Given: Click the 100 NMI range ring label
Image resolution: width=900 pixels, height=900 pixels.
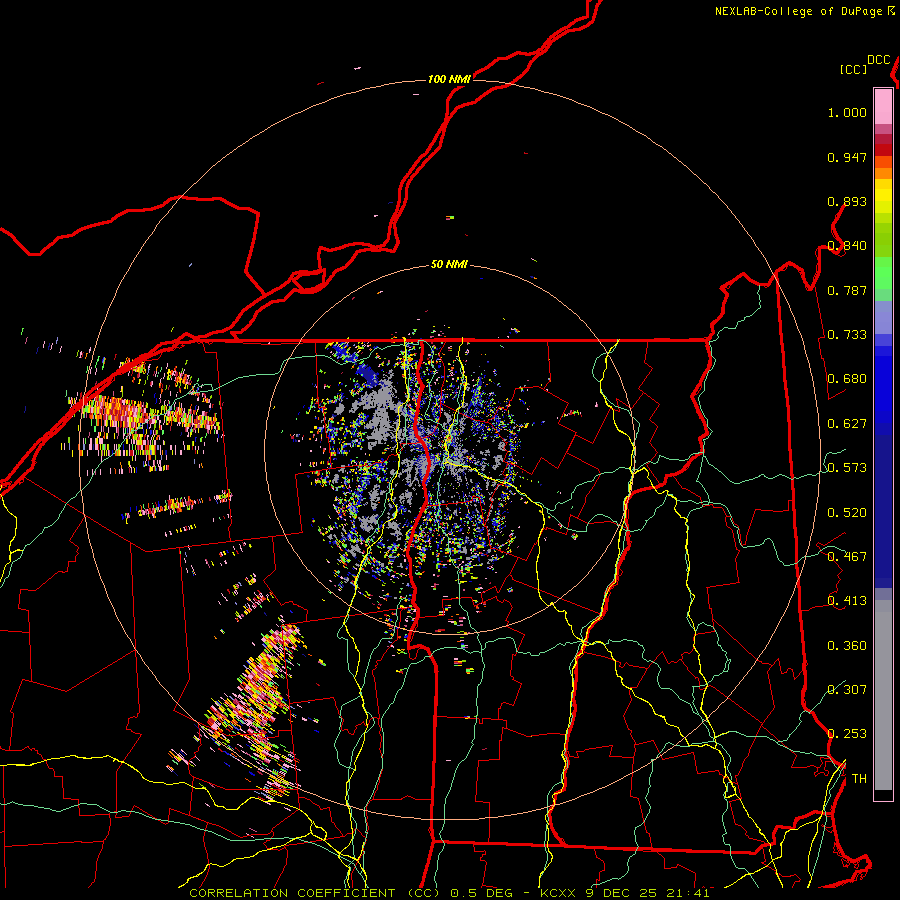Looking at the screenshot, I should (449, 79).
